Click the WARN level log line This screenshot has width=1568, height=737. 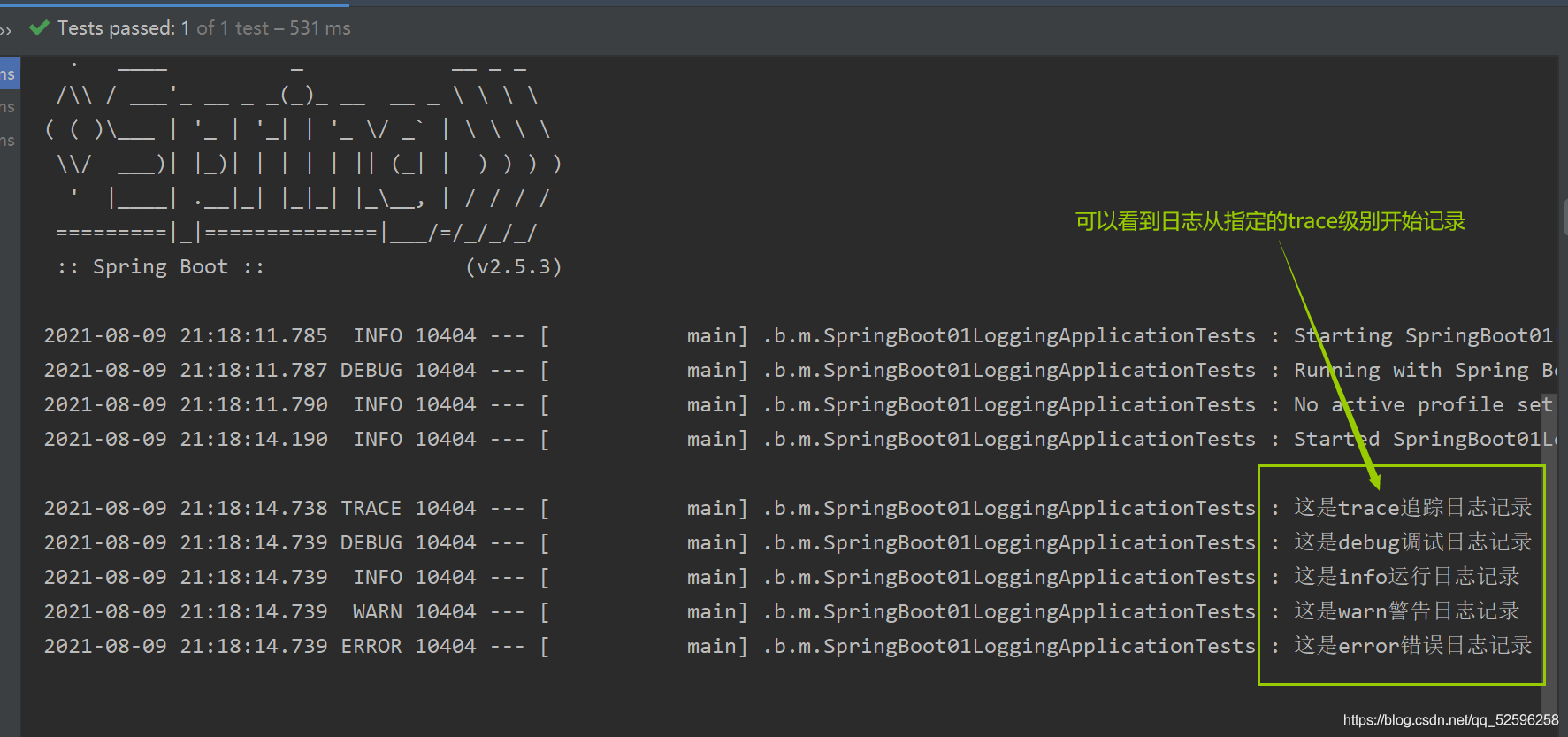[x=783, y=611]
